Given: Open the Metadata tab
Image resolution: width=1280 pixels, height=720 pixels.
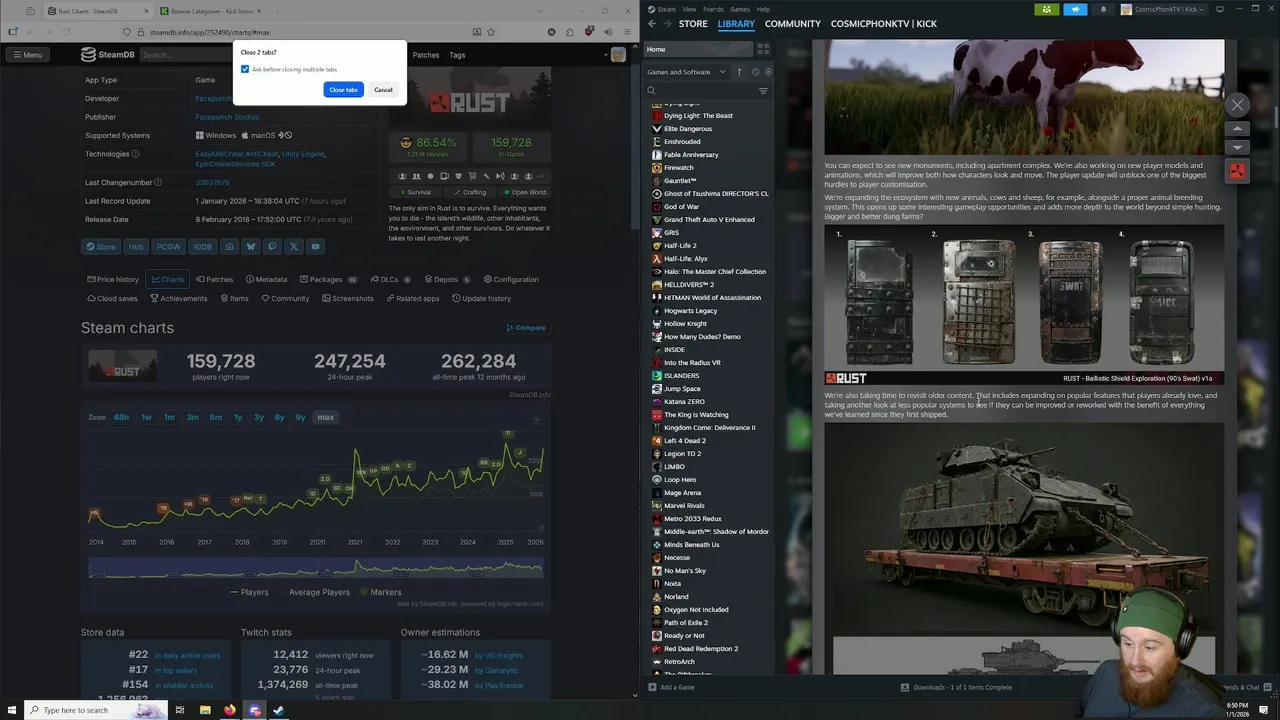Looking at the screenshot, I should (x=265, y=279).
